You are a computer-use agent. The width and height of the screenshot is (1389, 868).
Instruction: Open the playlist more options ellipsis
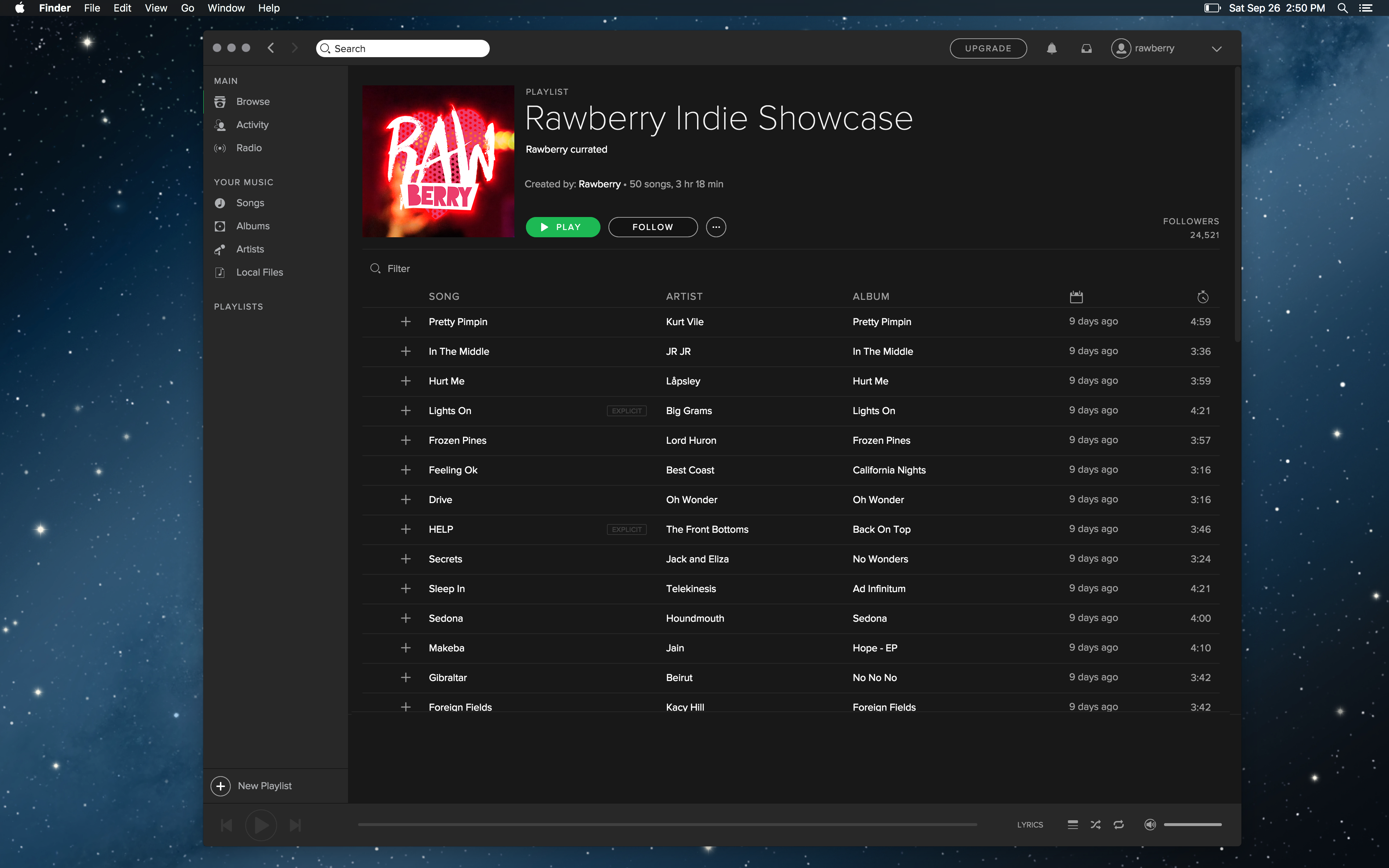(716, 227)
